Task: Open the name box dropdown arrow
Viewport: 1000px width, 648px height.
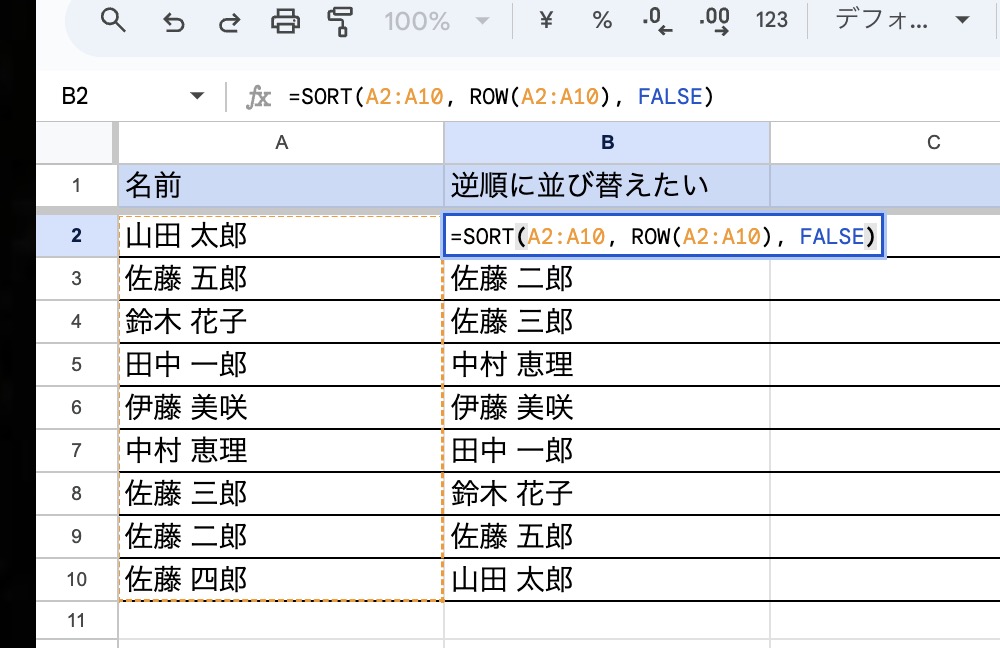Action: (x=196, y=97)
